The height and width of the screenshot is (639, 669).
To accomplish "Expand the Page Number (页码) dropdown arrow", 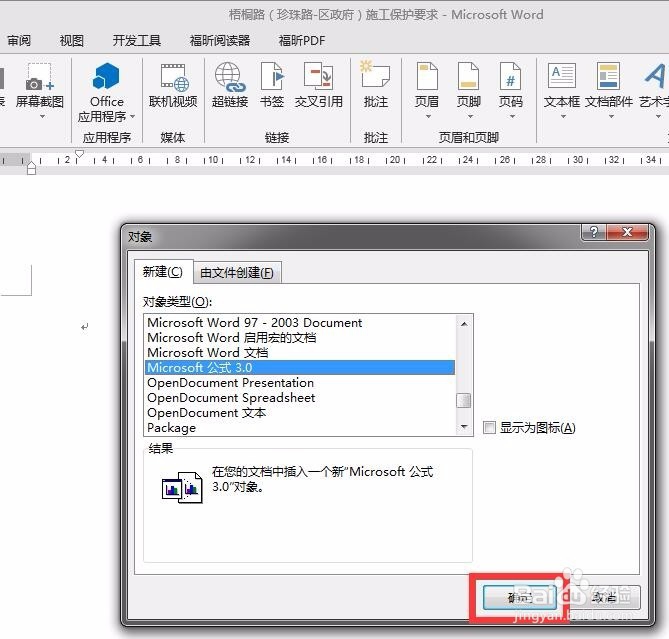I will coord(512,116).
